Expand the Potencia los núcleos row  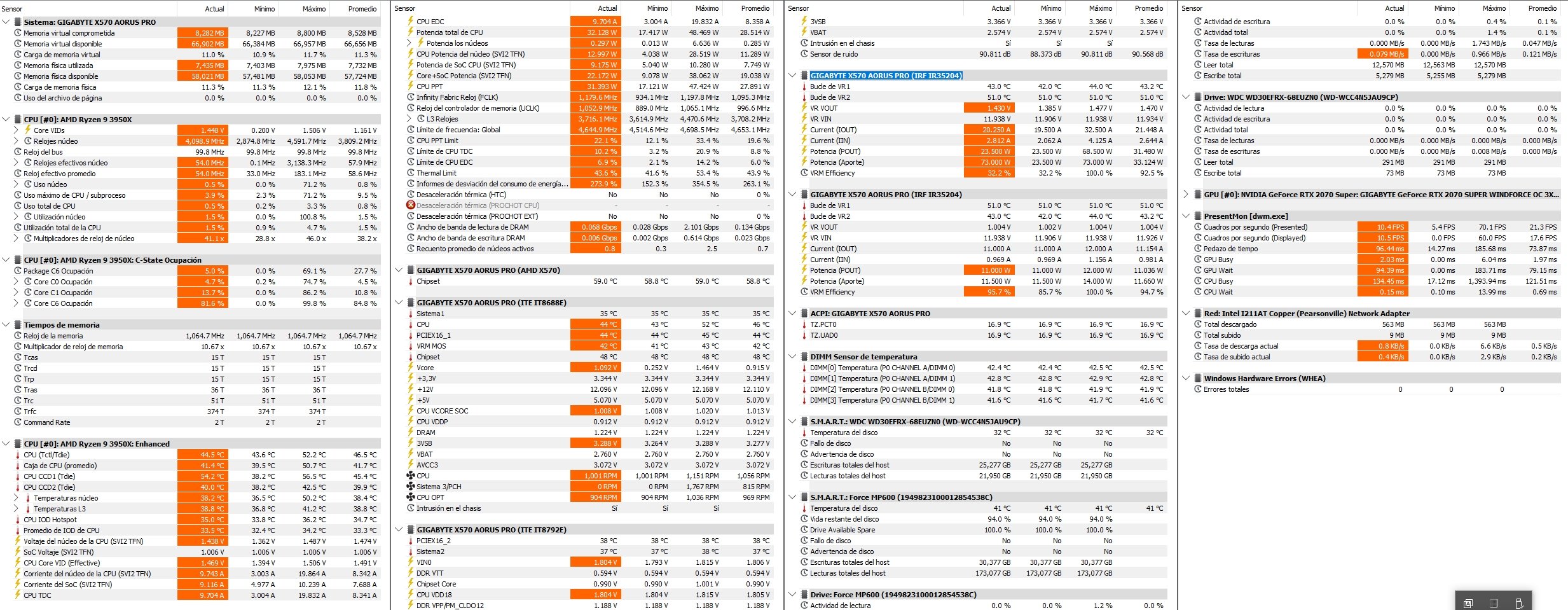coord(409,43)
